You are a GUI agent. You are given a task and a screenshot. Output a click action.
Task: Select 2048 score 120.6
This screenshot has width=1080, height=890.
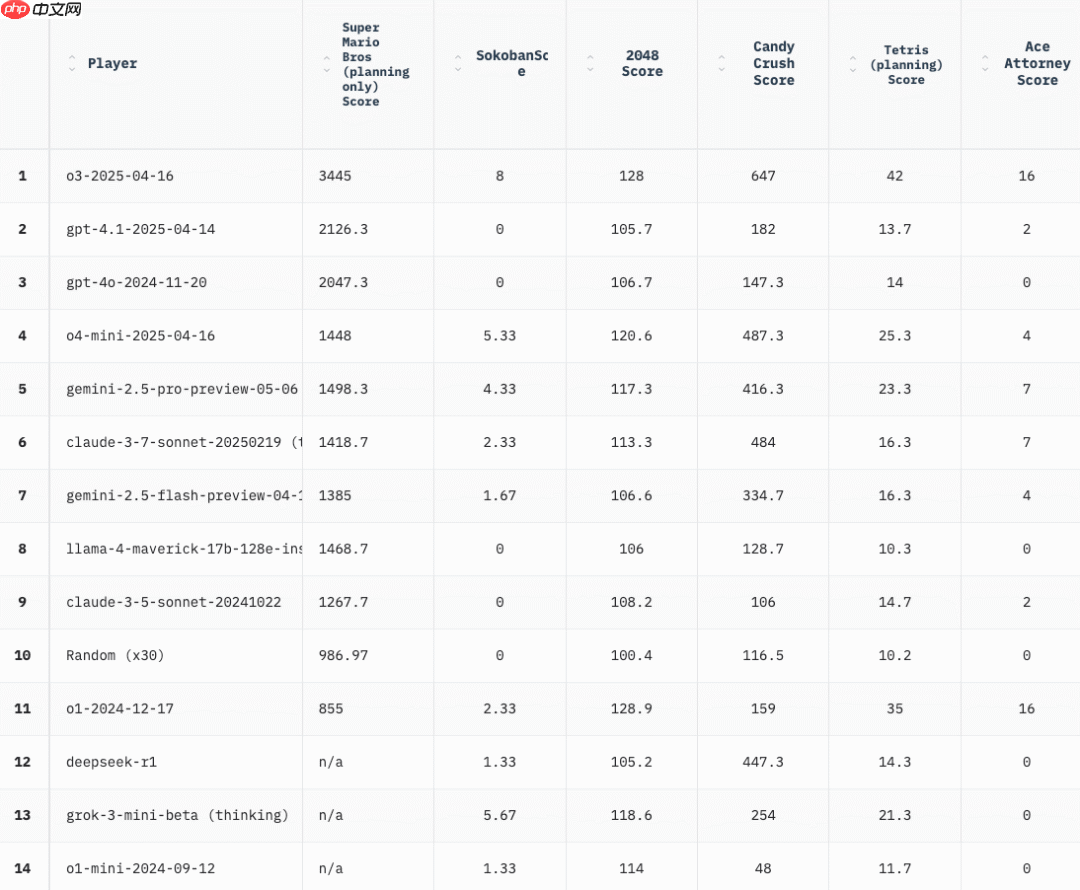[631, 335]
